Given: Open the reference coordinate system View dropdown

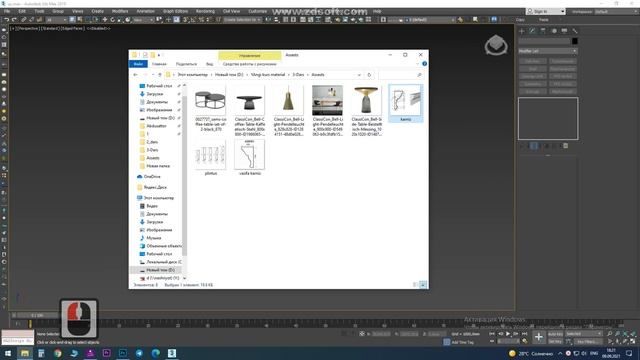Looking at the screenshot, I should click(143, 20).
